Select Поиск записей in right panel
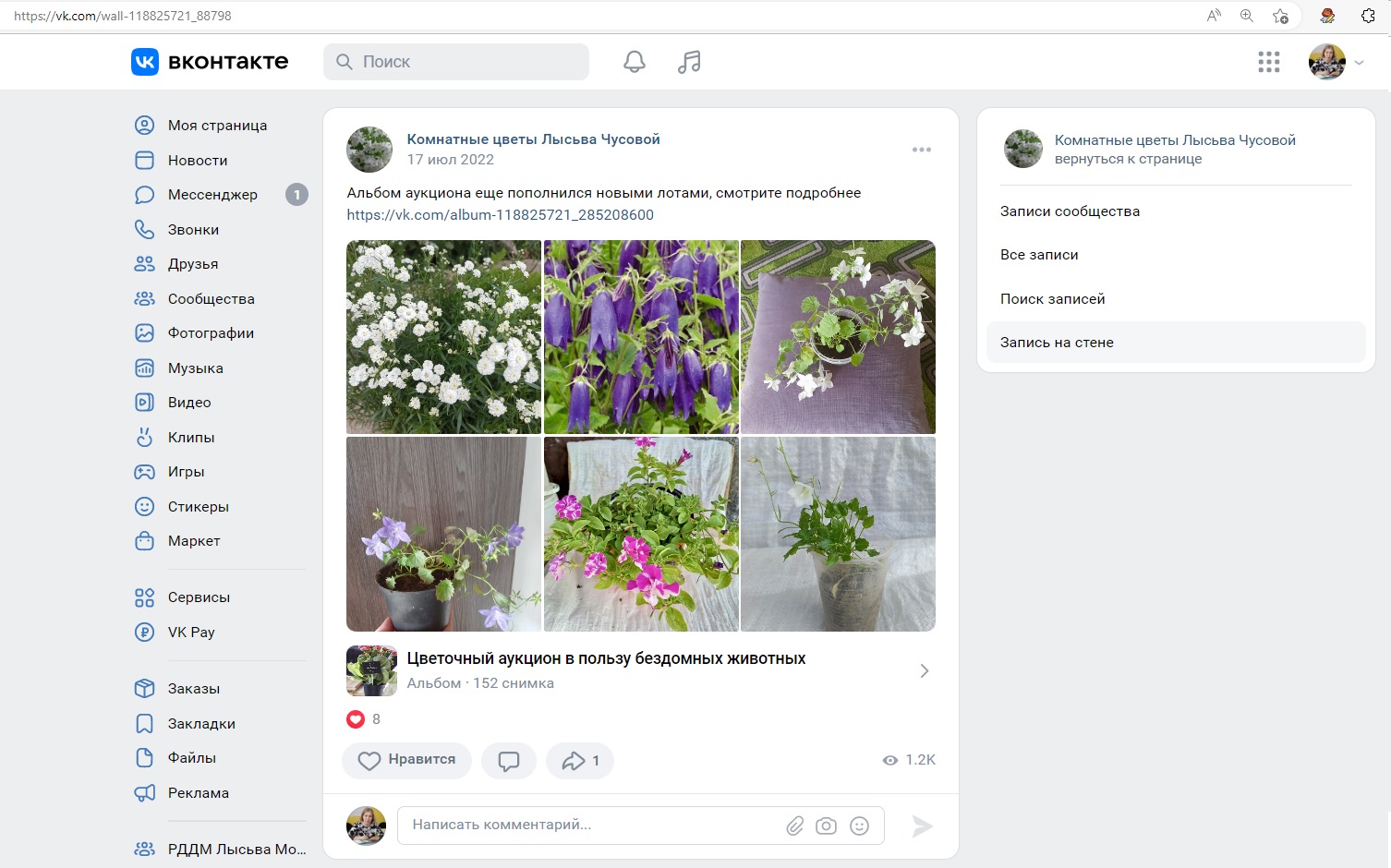 [x=1052, y=299]
